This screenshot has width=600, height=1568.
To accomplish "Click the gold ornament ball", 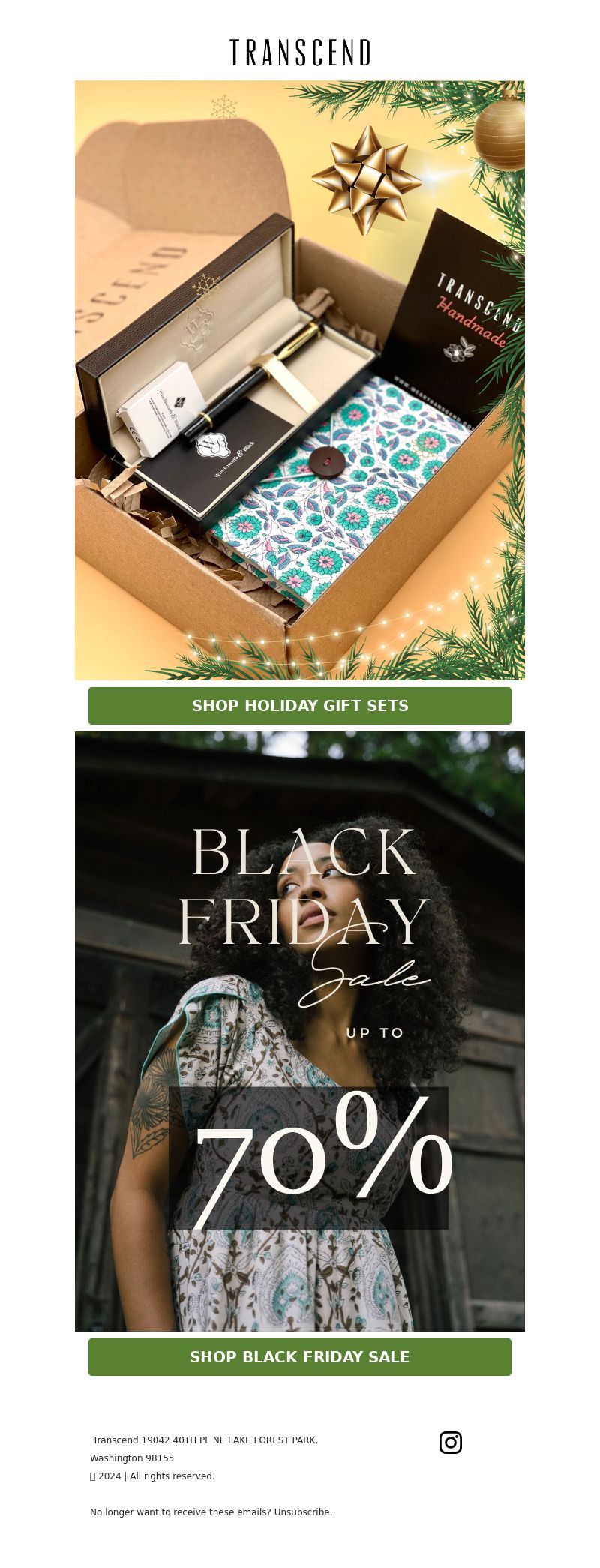I will (x=499, y=132).
